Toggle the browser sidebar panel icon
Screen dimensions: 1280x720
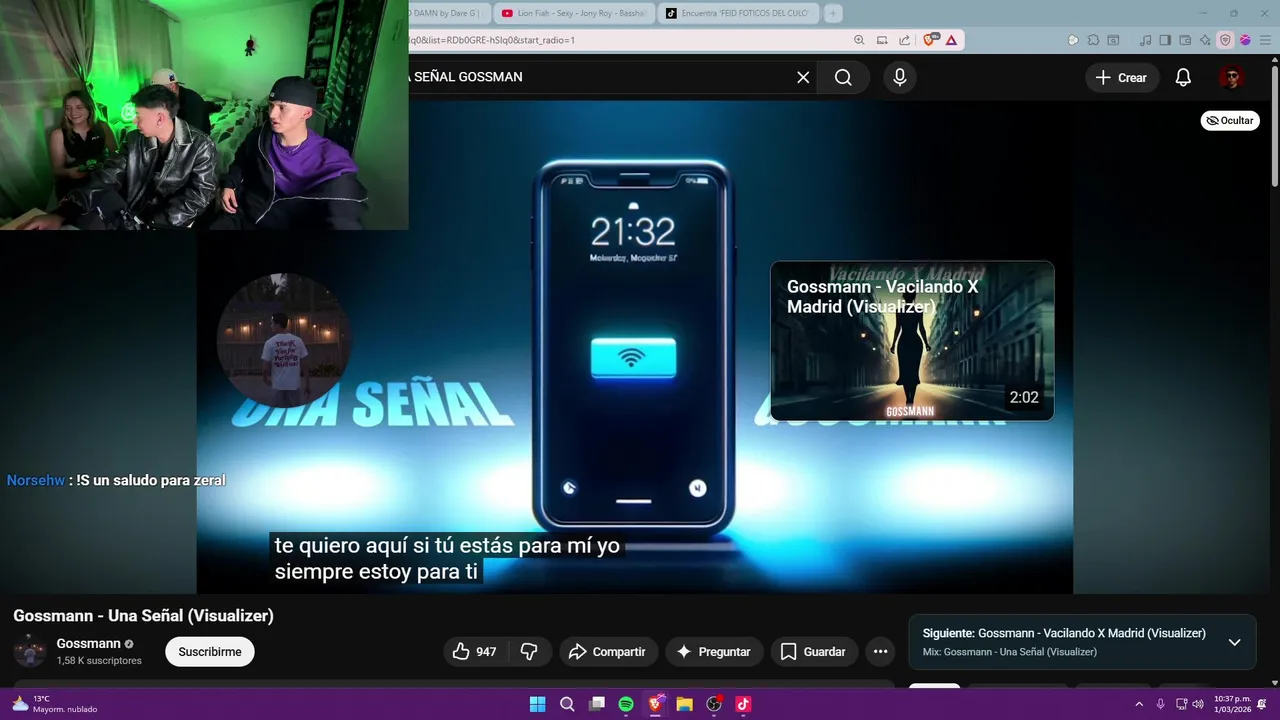point(1165,40)
